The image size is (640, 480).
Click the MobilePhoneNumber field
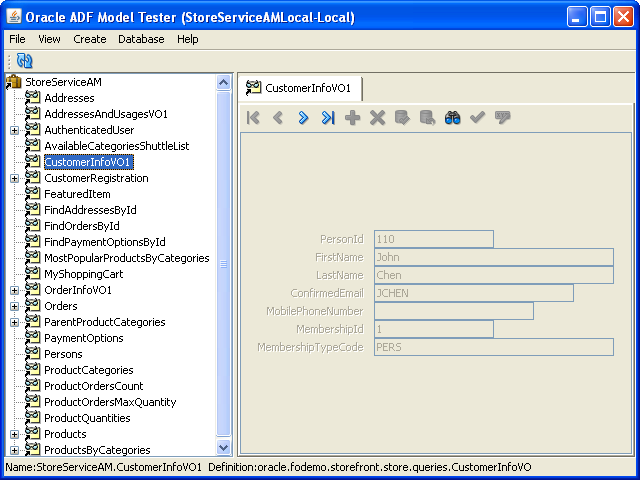point(454,311)
